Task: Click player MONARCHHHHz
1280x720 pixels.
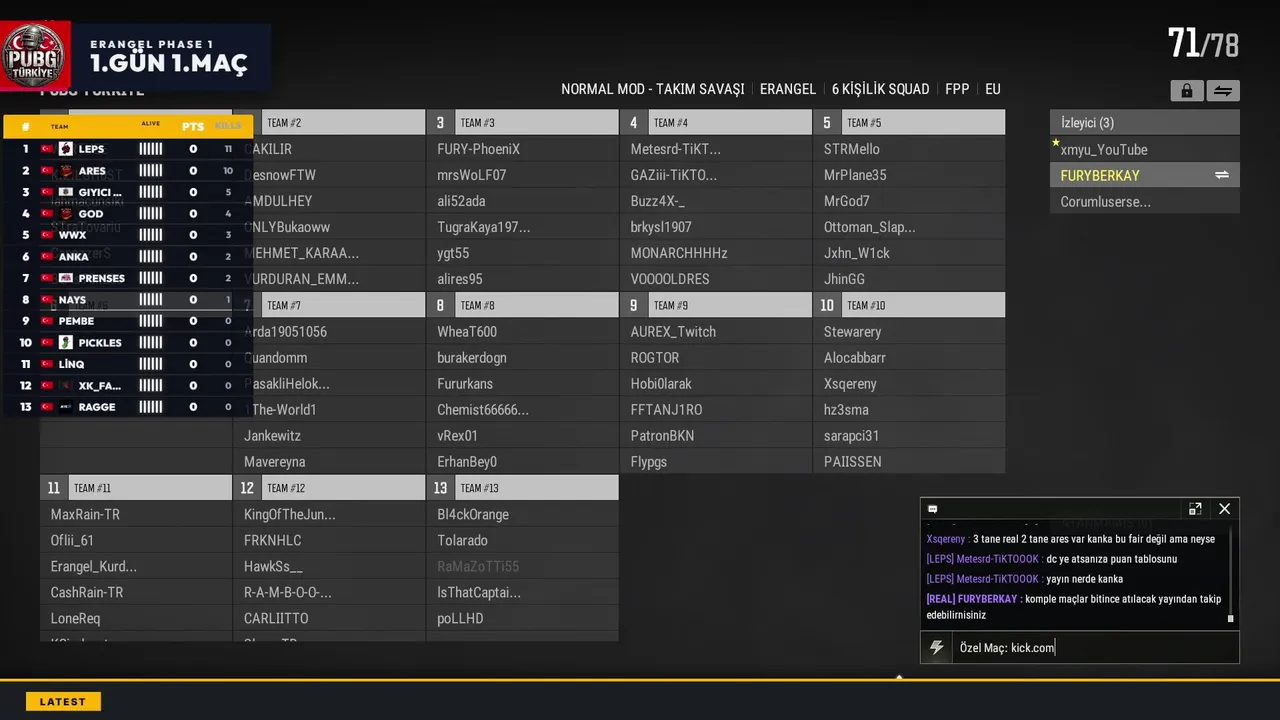Action: click(x=716, y=253)
